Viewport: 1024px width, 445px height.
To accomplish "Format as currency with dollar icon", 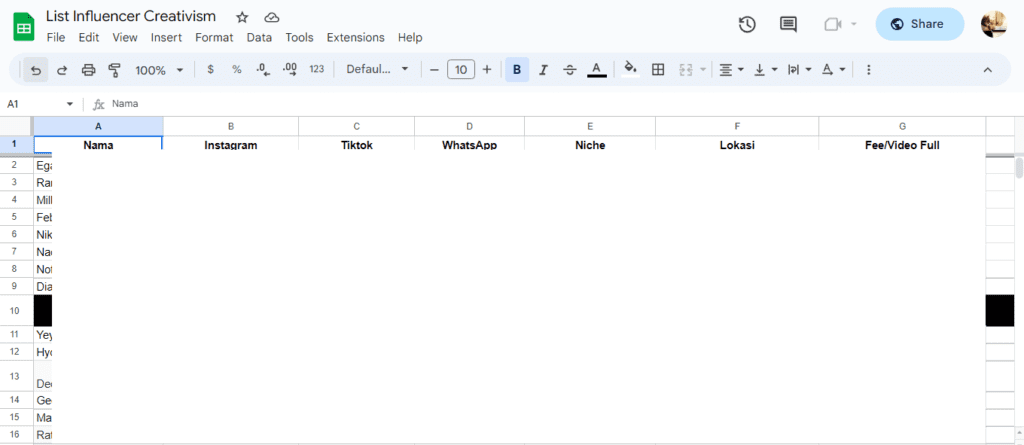I will tap(210, 70).
